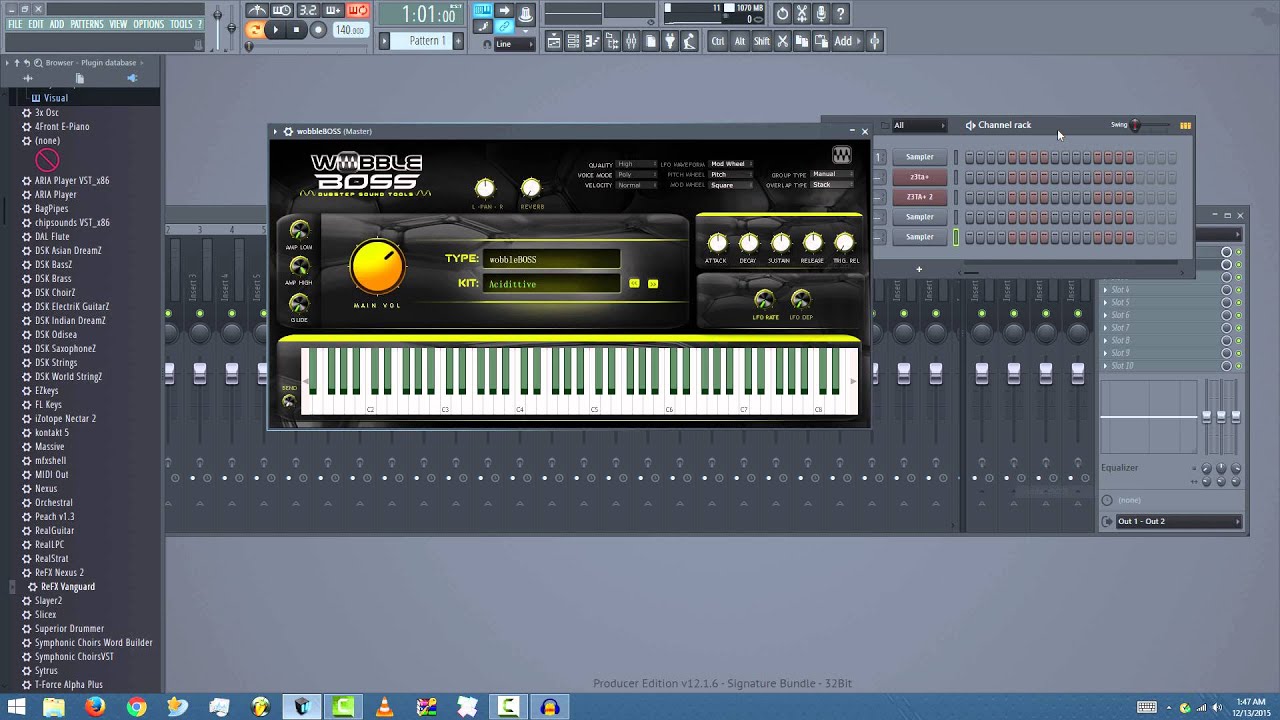Expand the wobbleBOSS window options arrow

point(276,131)
